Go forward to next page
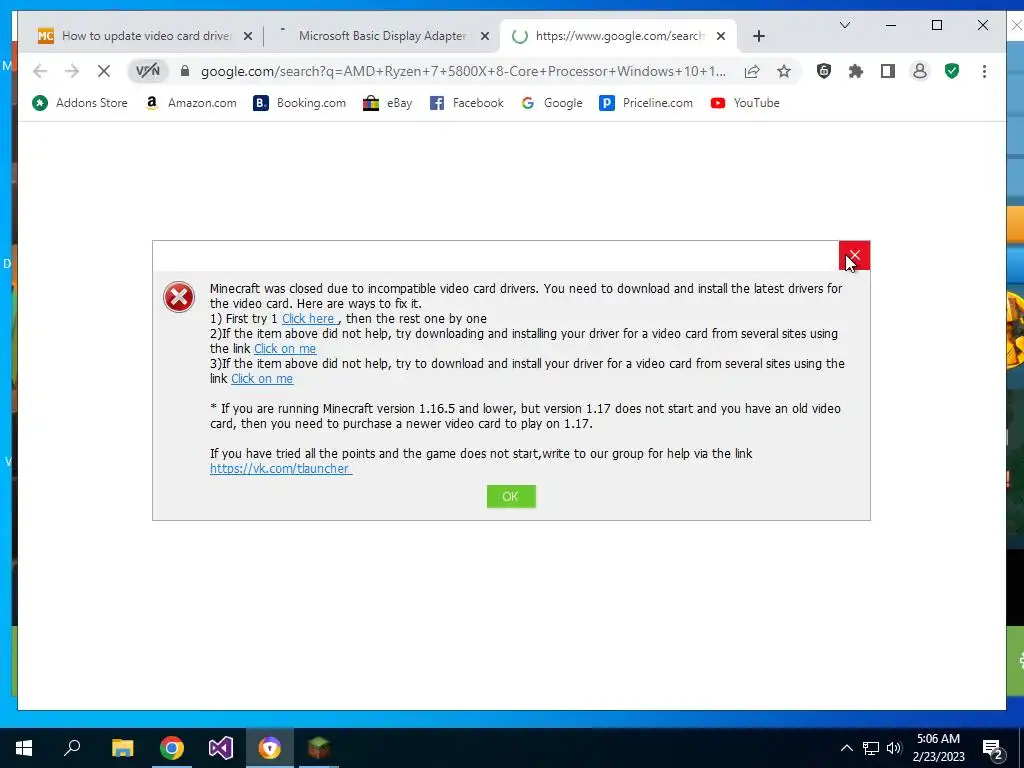 point(72,71)
